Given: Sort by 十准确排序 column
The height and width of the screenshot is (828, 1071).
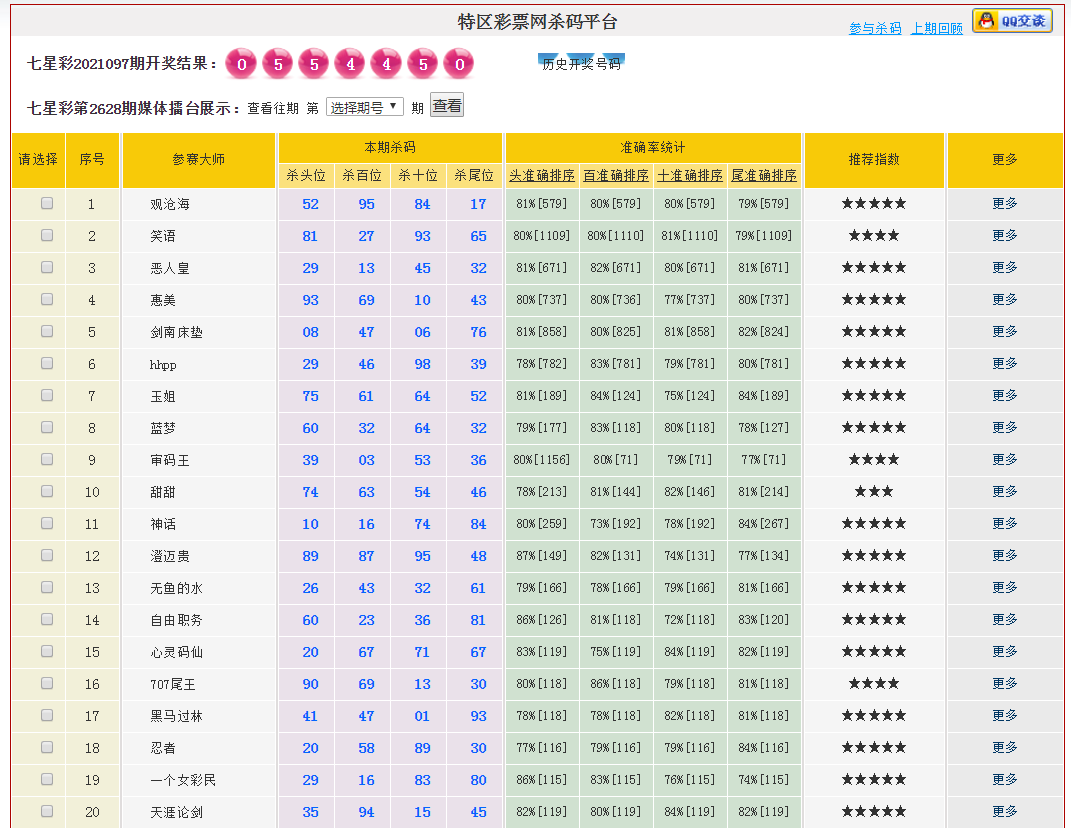Looking at the screenshot, I should (x=690, y=176).
